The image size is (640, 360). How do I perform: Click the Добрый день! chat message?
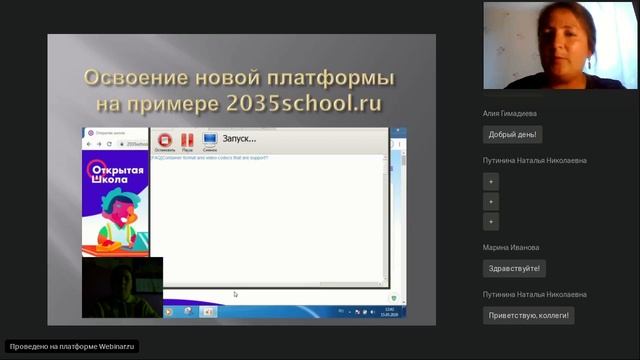[513, 135]
